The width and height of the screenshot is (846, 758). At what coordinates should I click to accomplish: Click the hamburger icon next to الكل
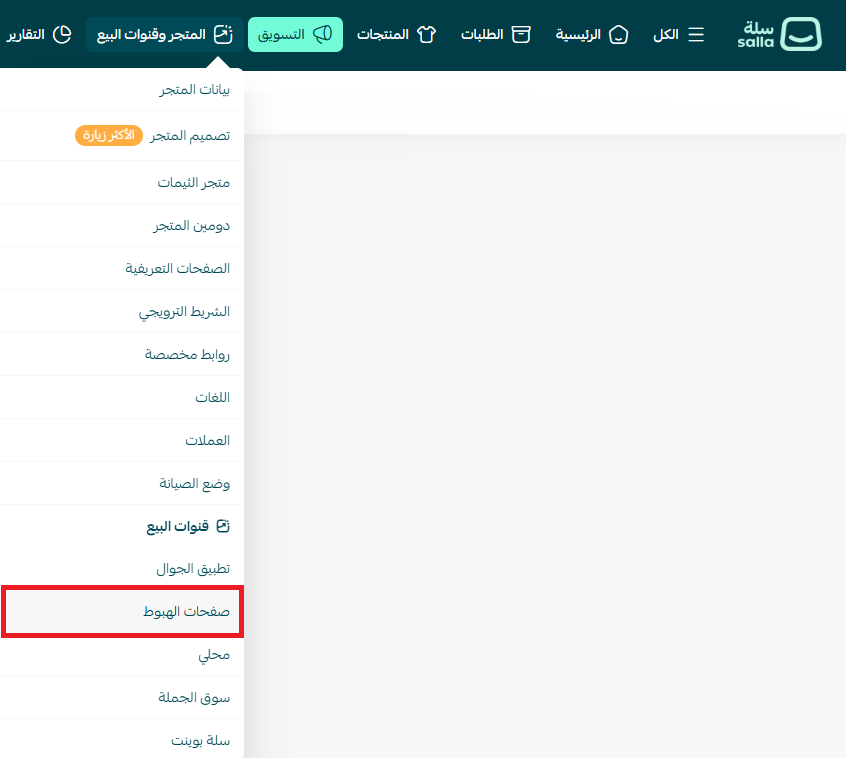[x=696, y=35]
